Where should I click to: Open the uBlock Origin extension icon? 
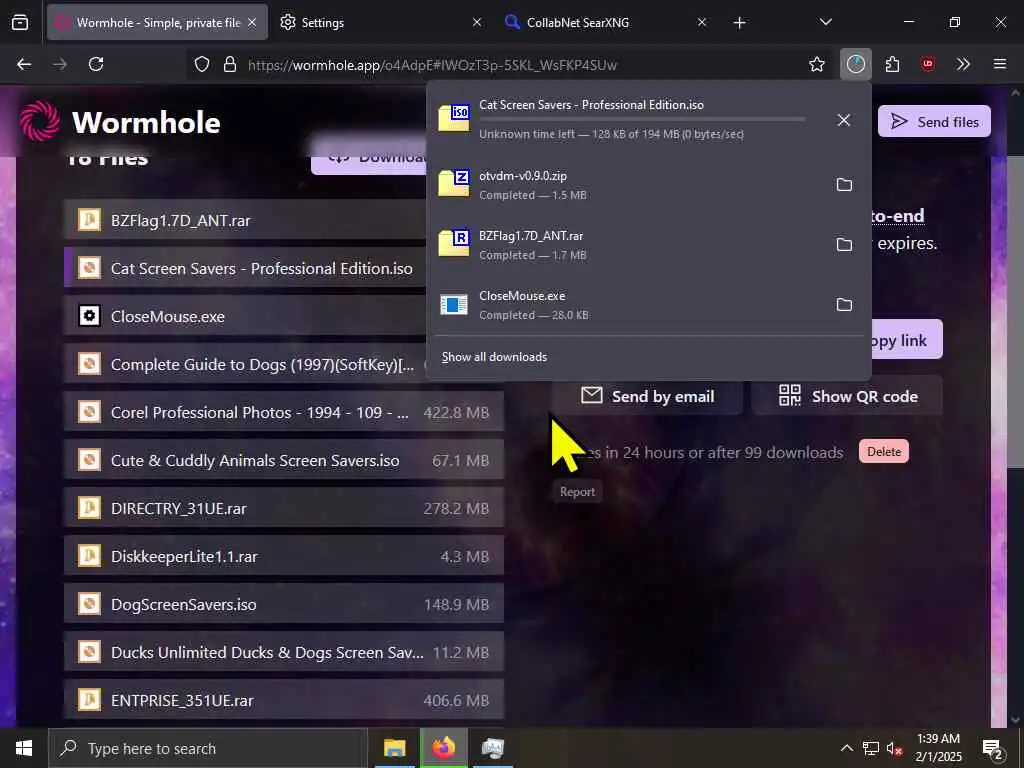click(x=927, y=64)
